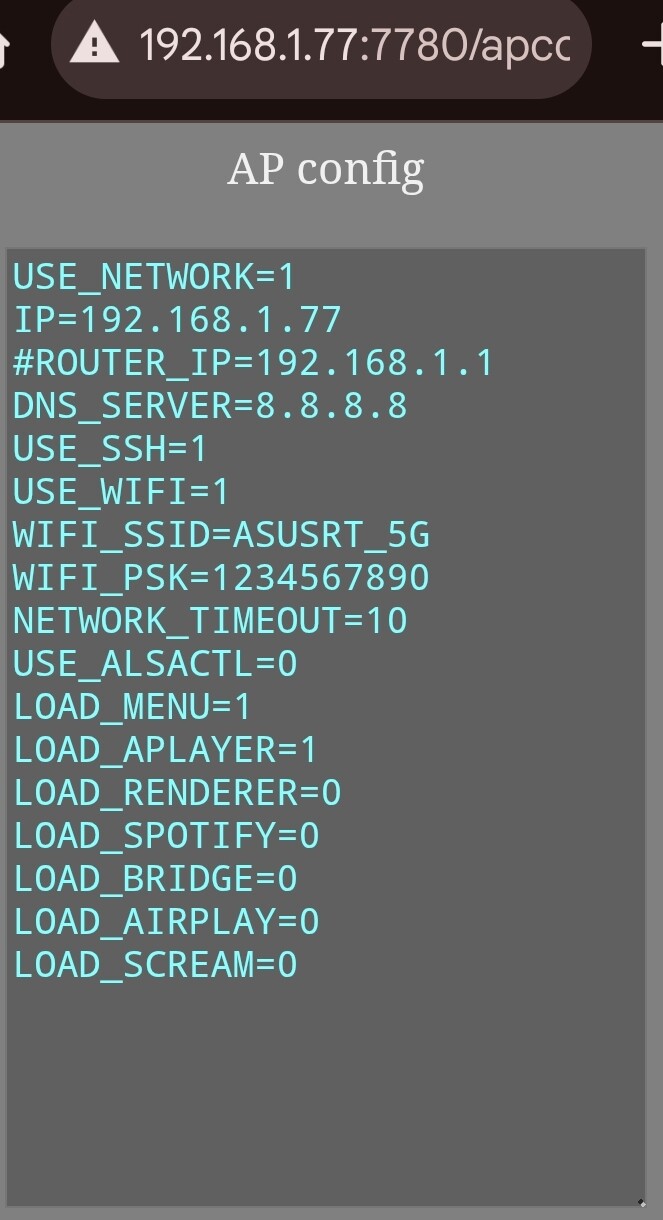663x1220 pixels.
Task: Place cursor on LOAD_MENU=1 line
Action: (132, 707)
